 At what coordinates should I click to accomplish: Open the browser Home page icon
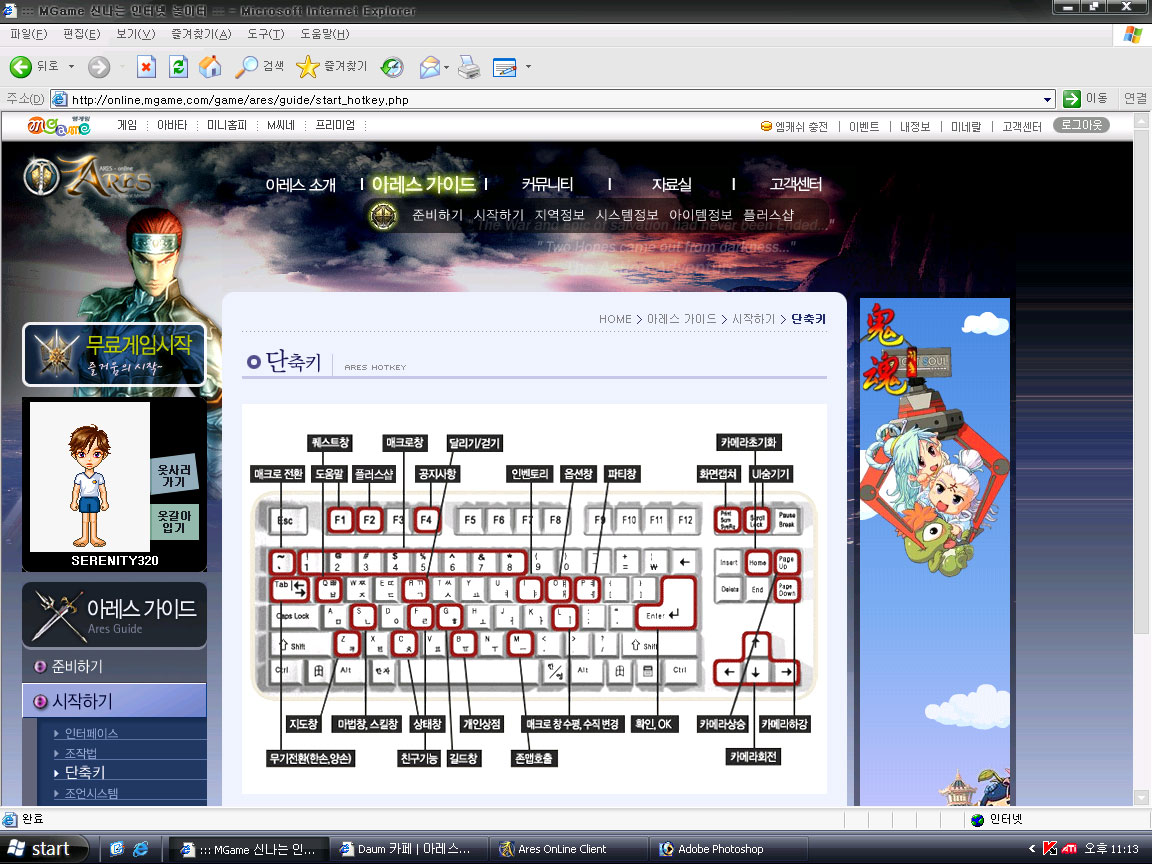tap(211, 67)
